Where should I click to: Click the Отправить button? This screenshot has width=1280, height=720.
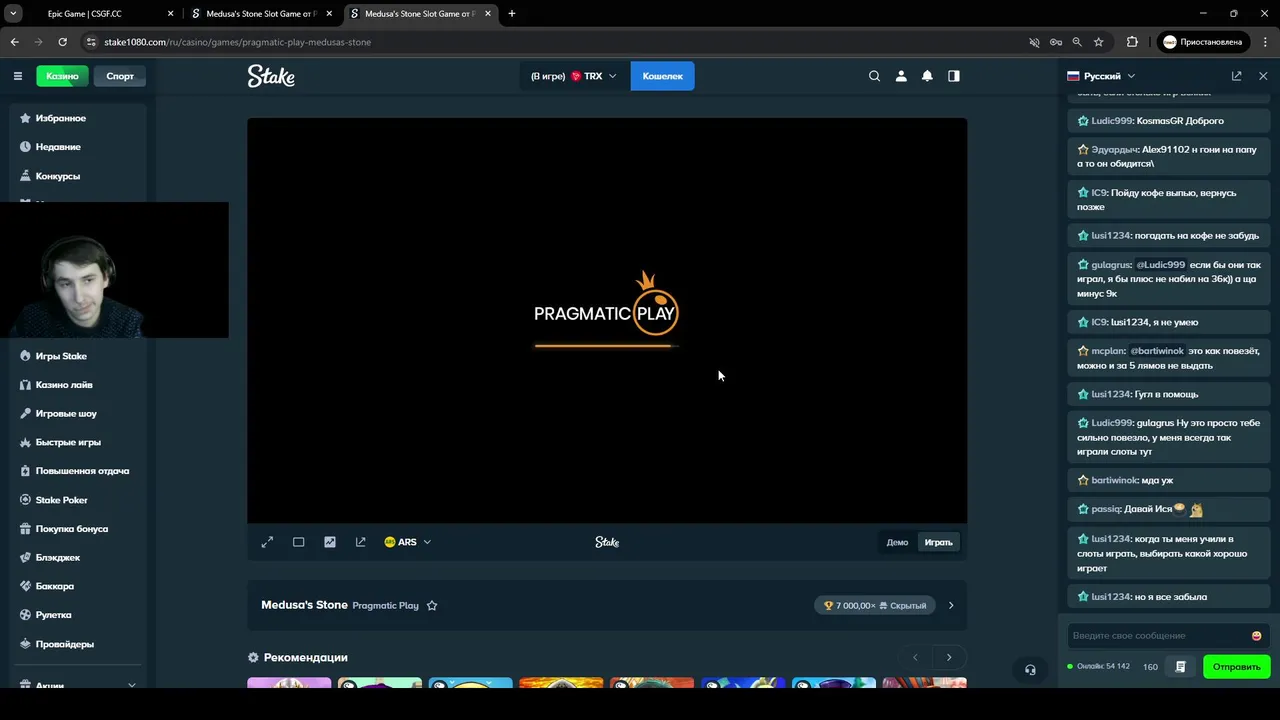tap(1237, 667)
